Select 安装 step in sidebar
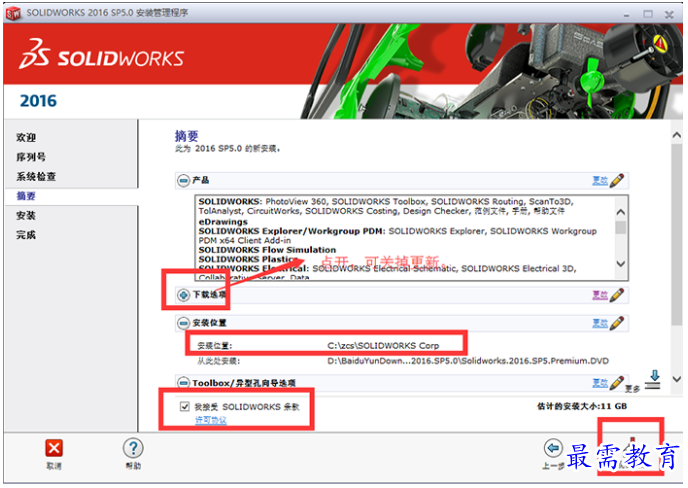 [x=26, y=215]
